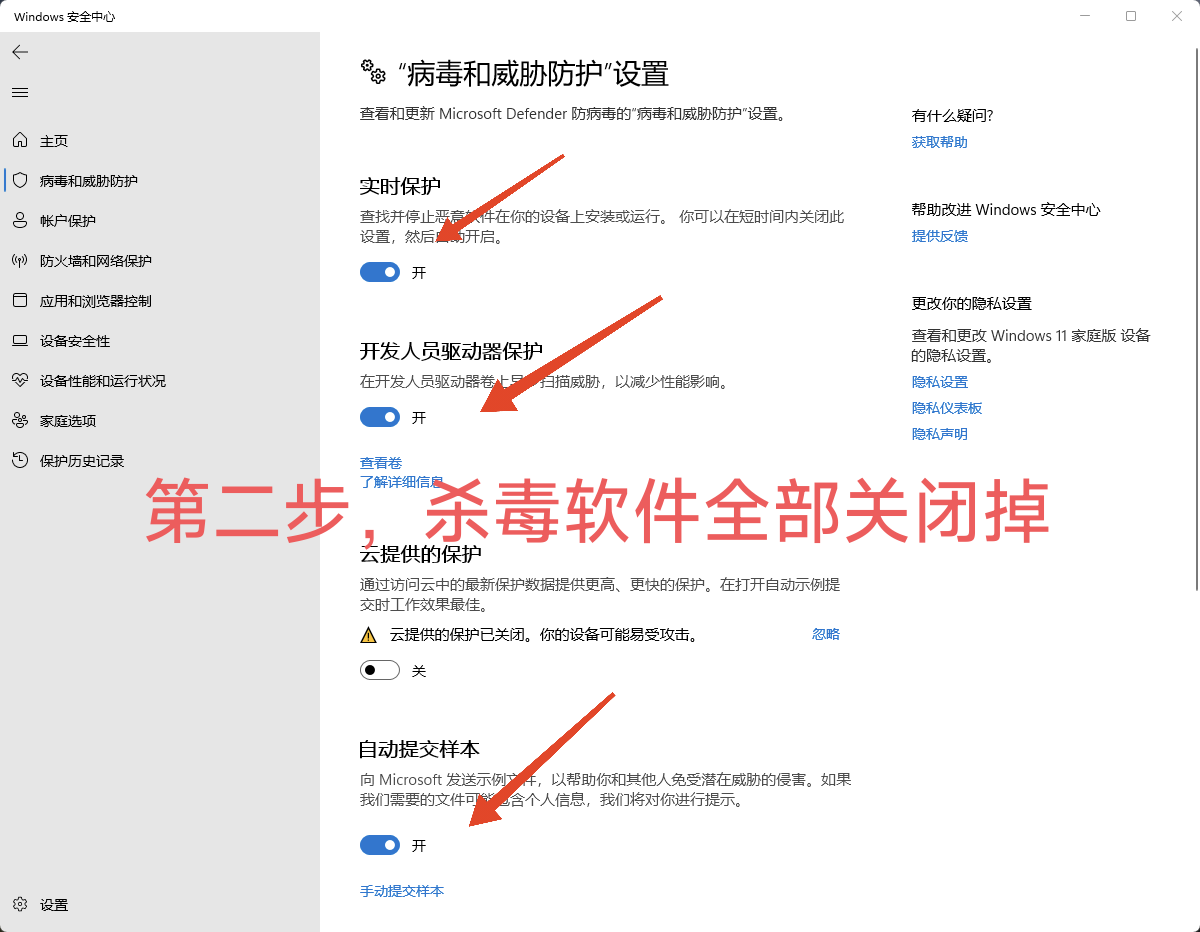This screenshot has width=1200, height=932.
Task: Click the device security laptop icon
Action: tap(20, 341)
